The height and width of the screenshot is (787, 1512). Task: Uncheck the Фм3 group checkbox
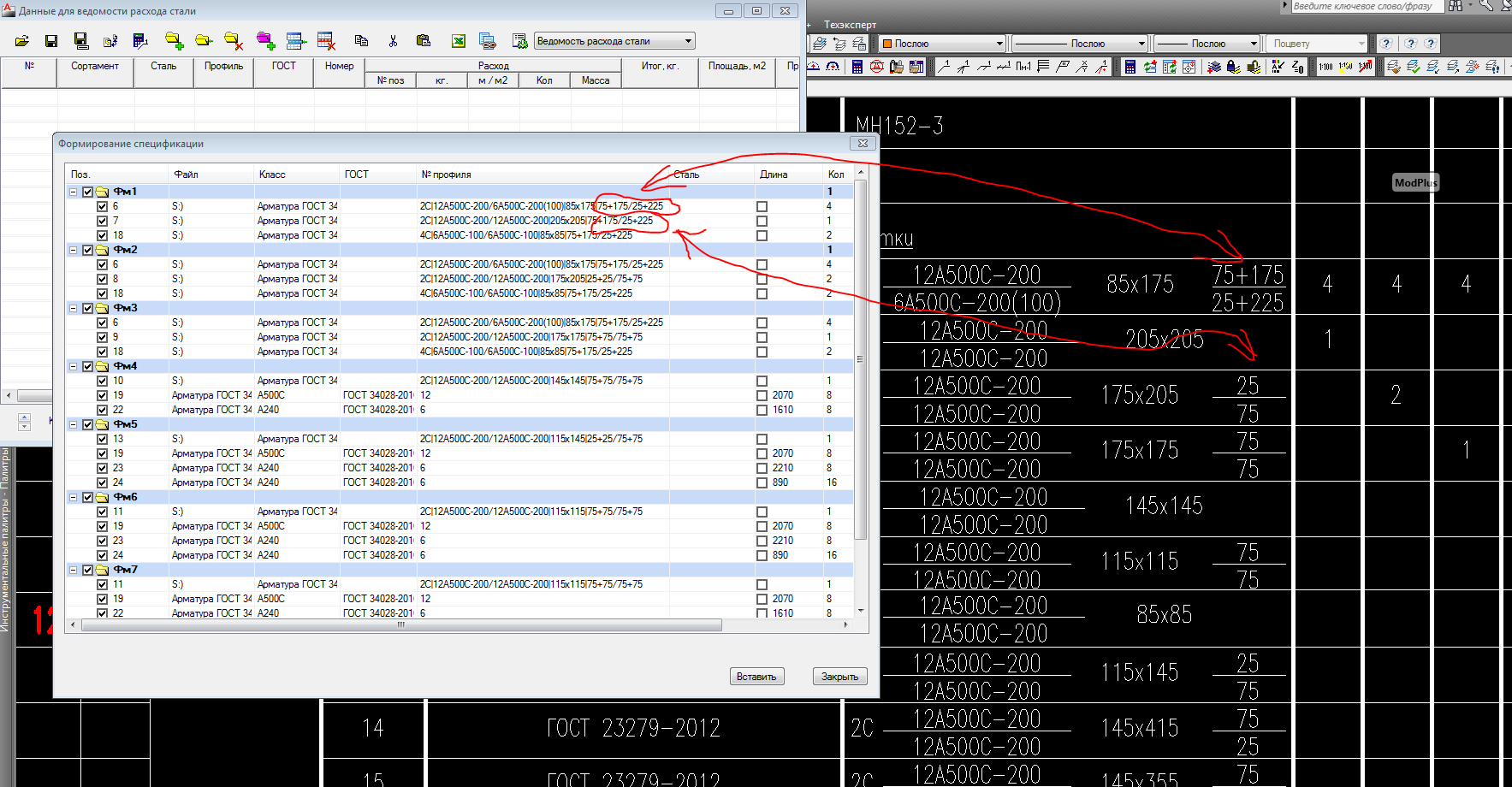(87, 308)
